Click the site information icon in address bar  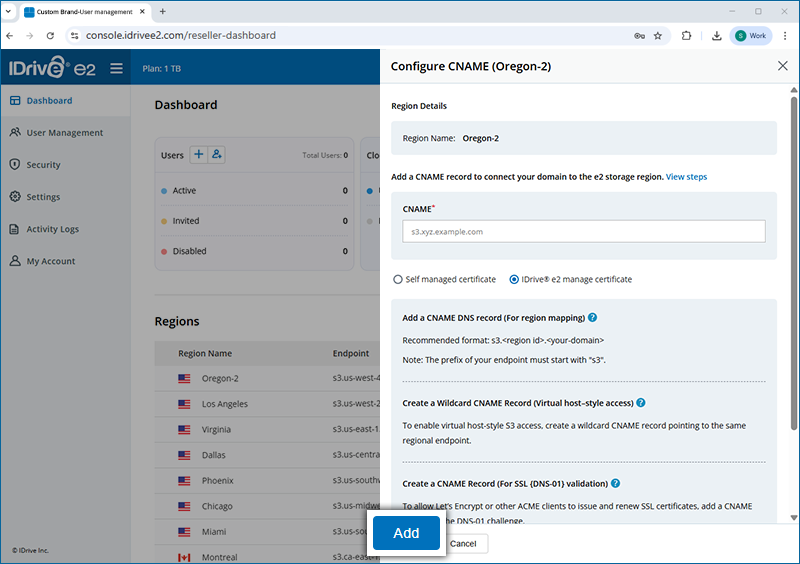coord(74,36)
